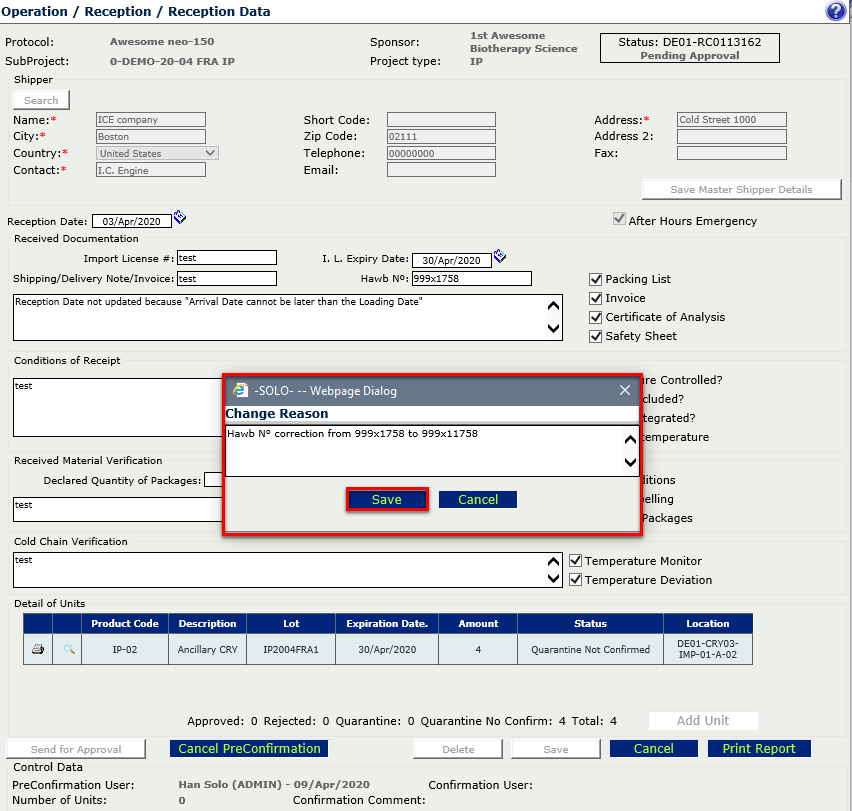Click the City field containing Boston

pyautogui.click(x=151, y=136)
